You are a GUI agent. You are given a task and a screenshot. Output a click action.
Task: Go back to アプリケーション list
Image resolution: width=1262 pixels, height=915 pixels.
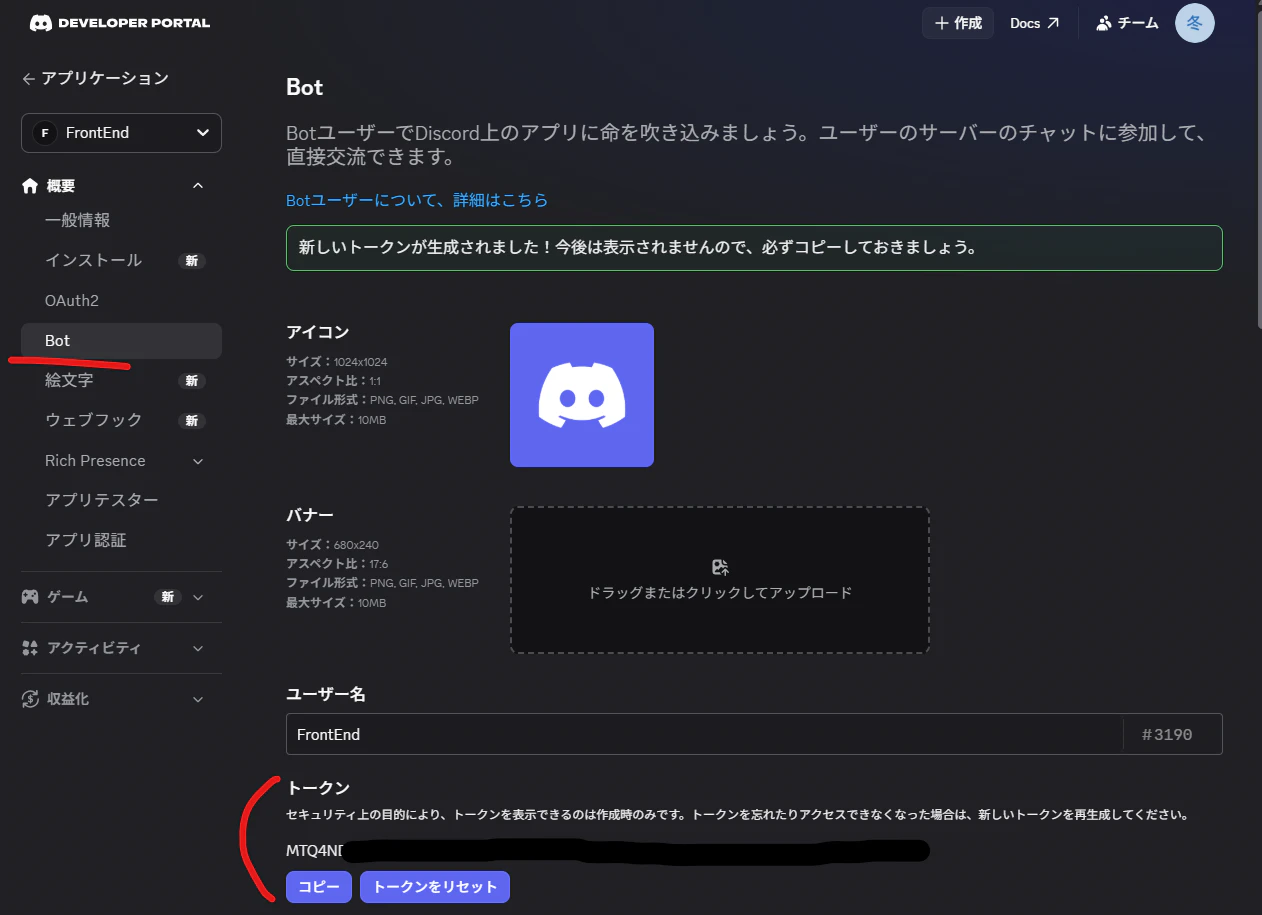(95, 78)
